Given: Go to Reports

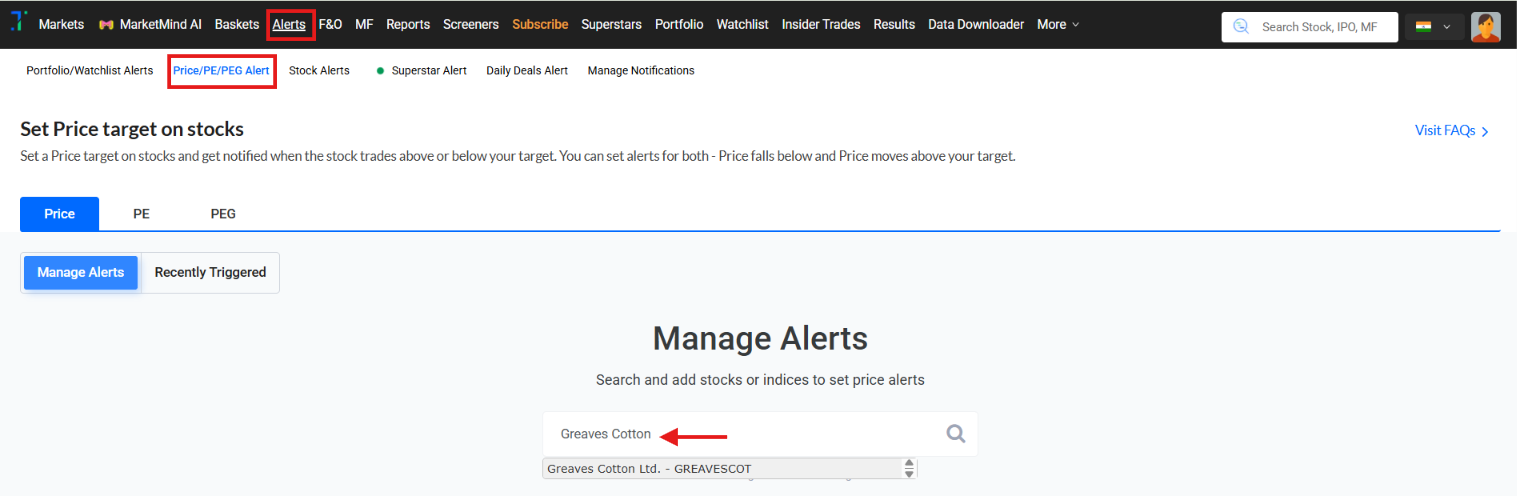Looking at the screenshot, I should 408,25.
